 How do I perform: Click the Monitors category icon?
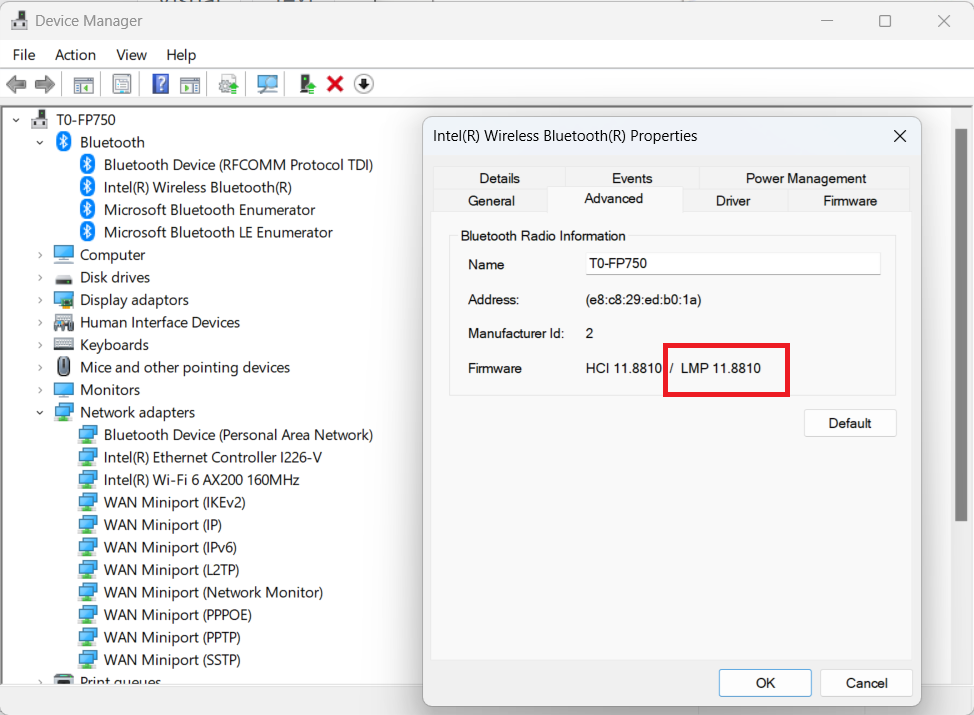(x=63, y=389)
